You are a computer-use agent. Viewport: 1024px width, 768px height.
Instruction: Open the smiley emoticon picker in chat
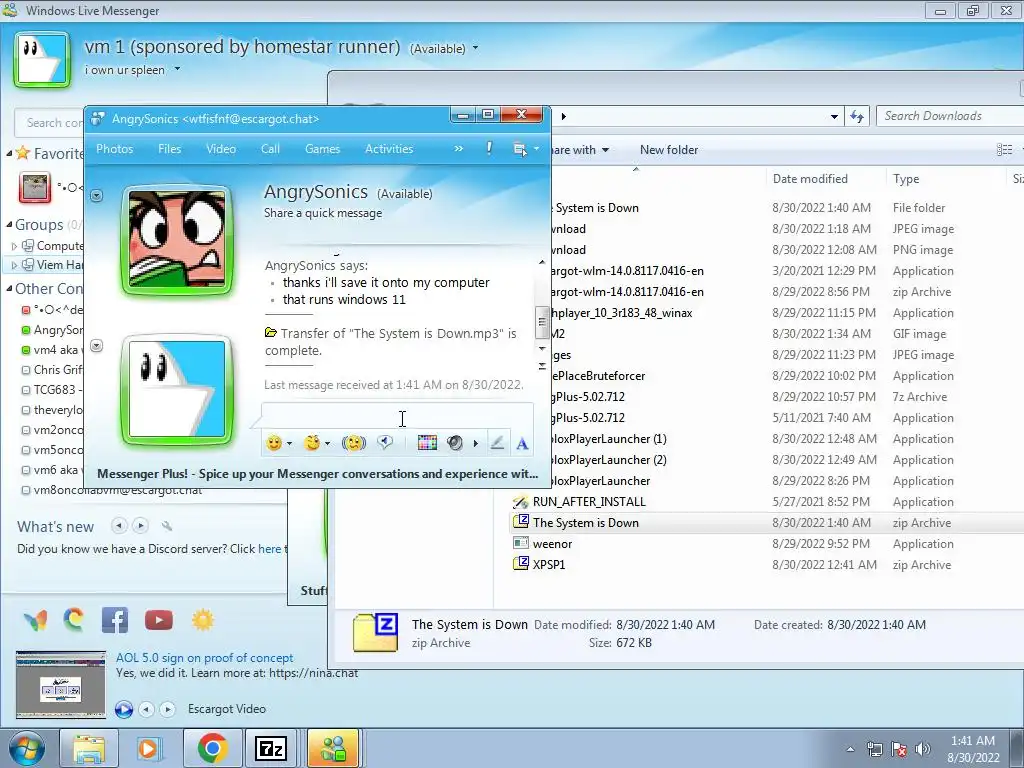274,443
